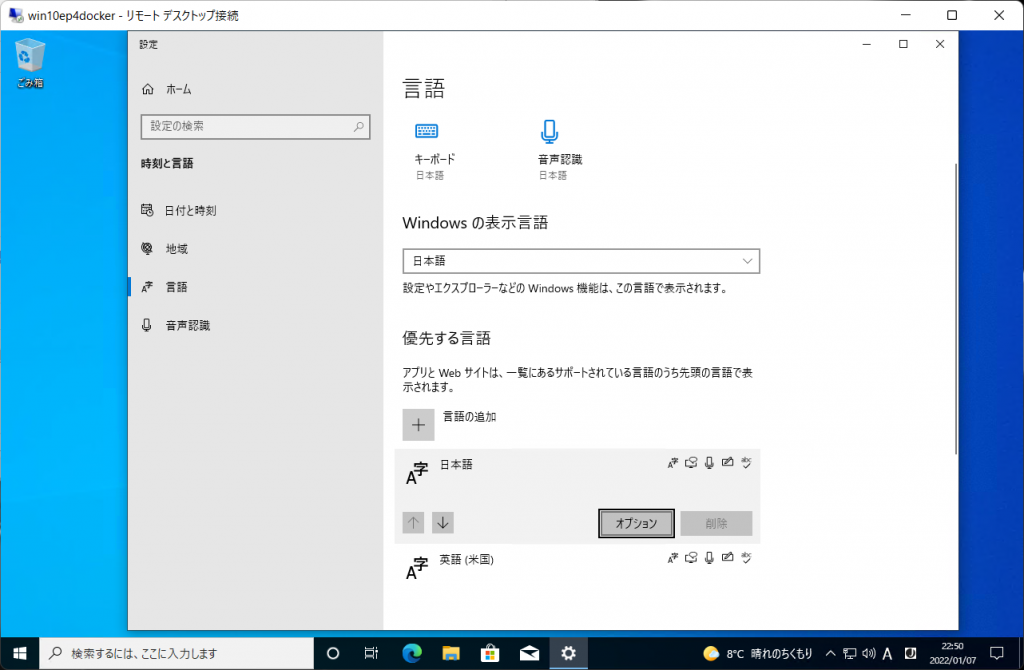Click the A字 icon beside 日本語
The height and width of the screenshot is (670, 1024).
[x=417, y=473]
